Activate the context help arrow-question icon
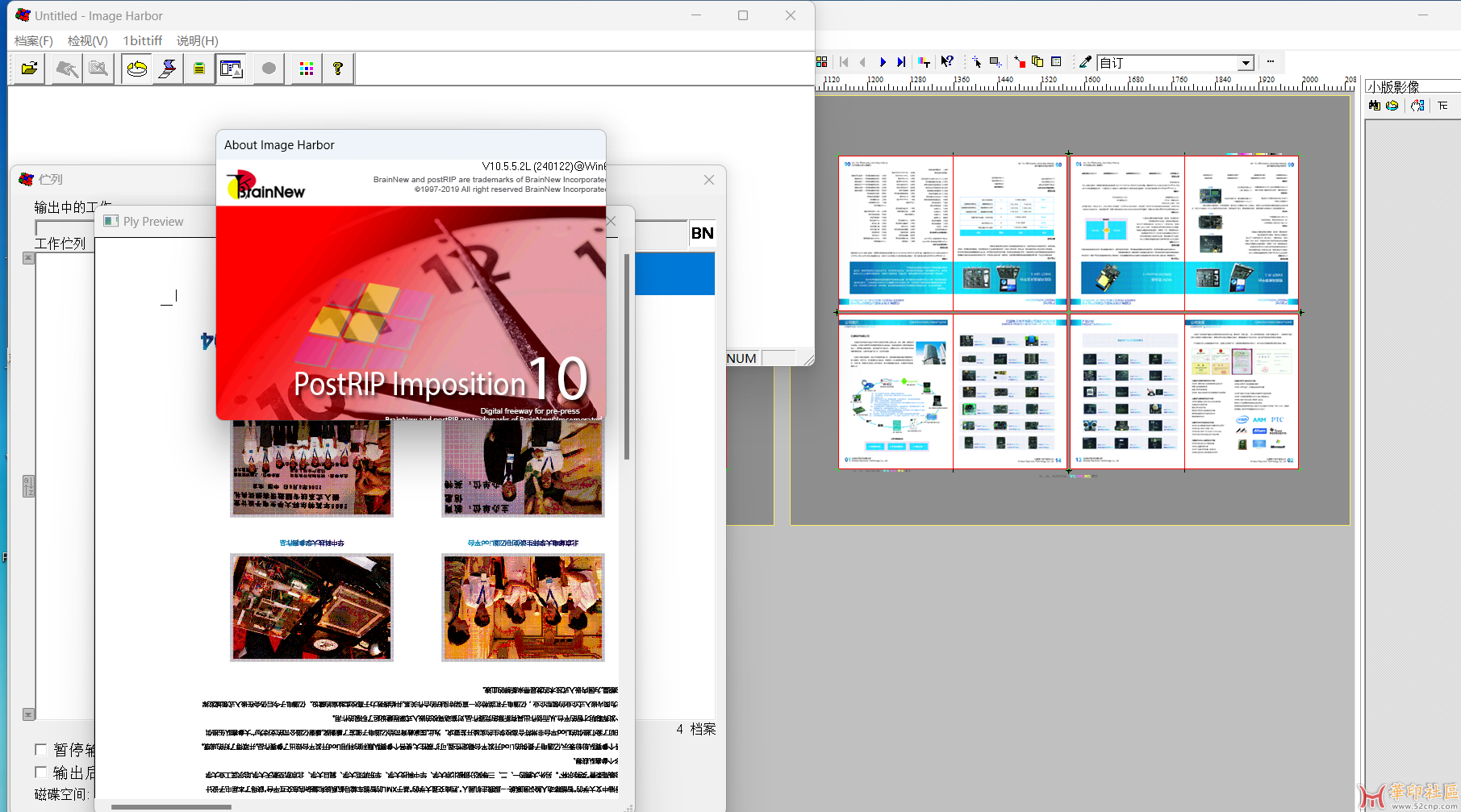Viewport: 1461px width, 812px height. 947,61
